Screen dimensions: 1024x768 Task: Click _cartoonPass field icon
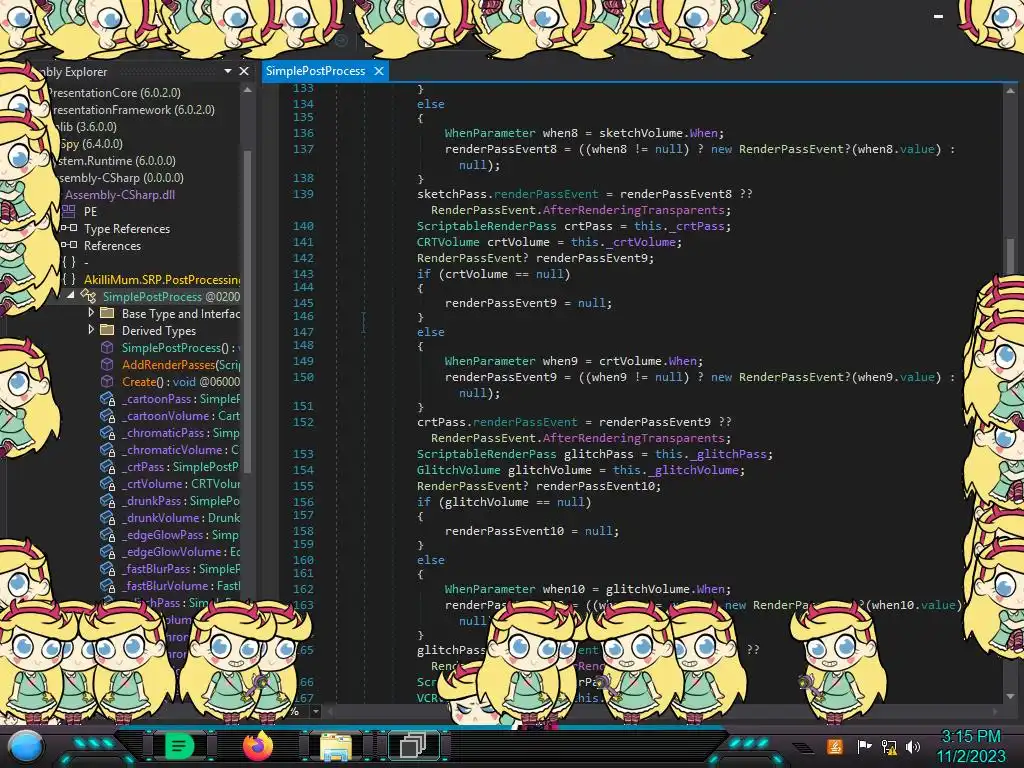pyautogui.click(x=107, y=398)
